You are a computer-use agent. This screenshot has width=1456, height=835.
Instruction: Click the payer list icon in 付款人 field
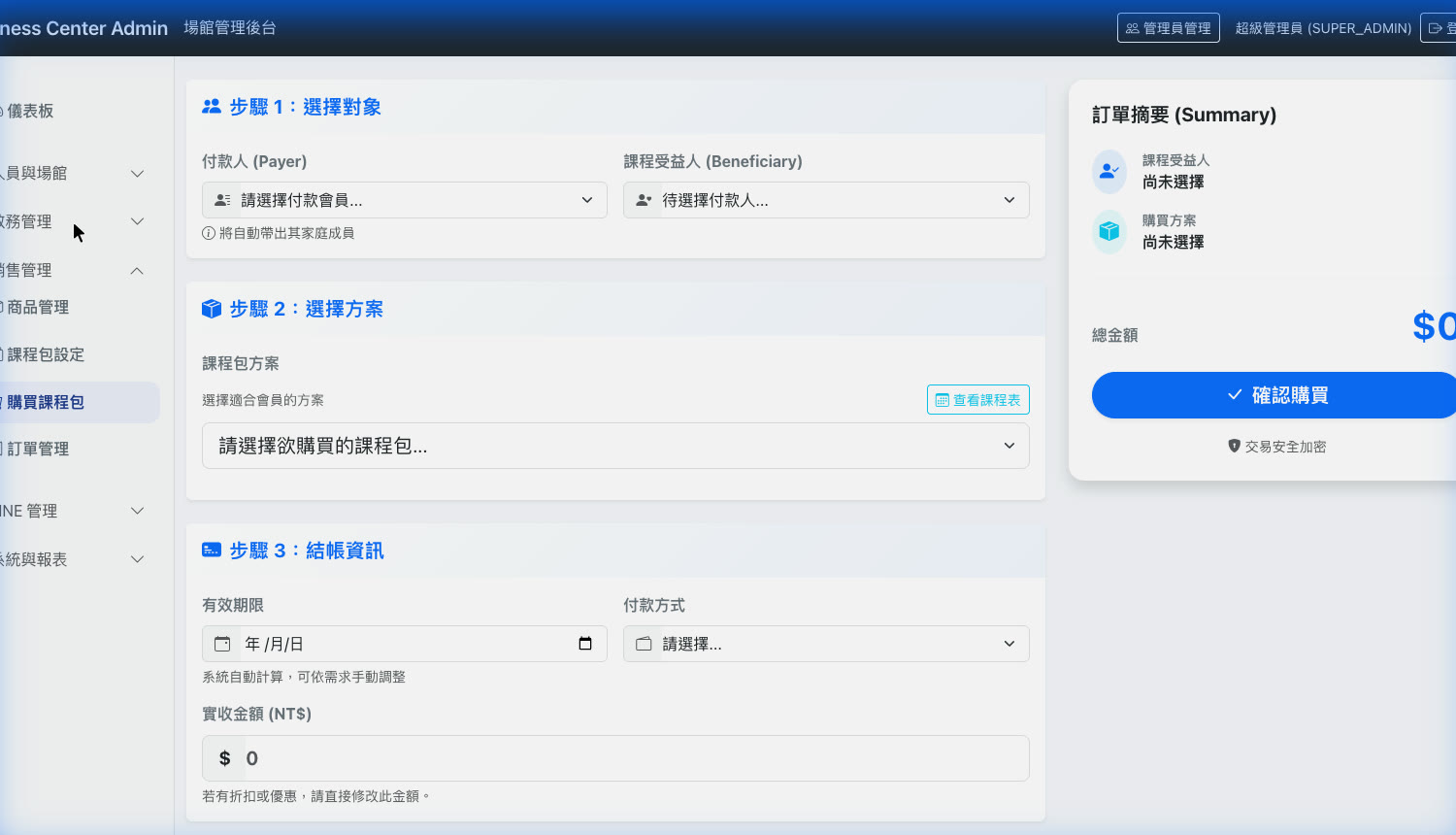[x=222, y=200]
